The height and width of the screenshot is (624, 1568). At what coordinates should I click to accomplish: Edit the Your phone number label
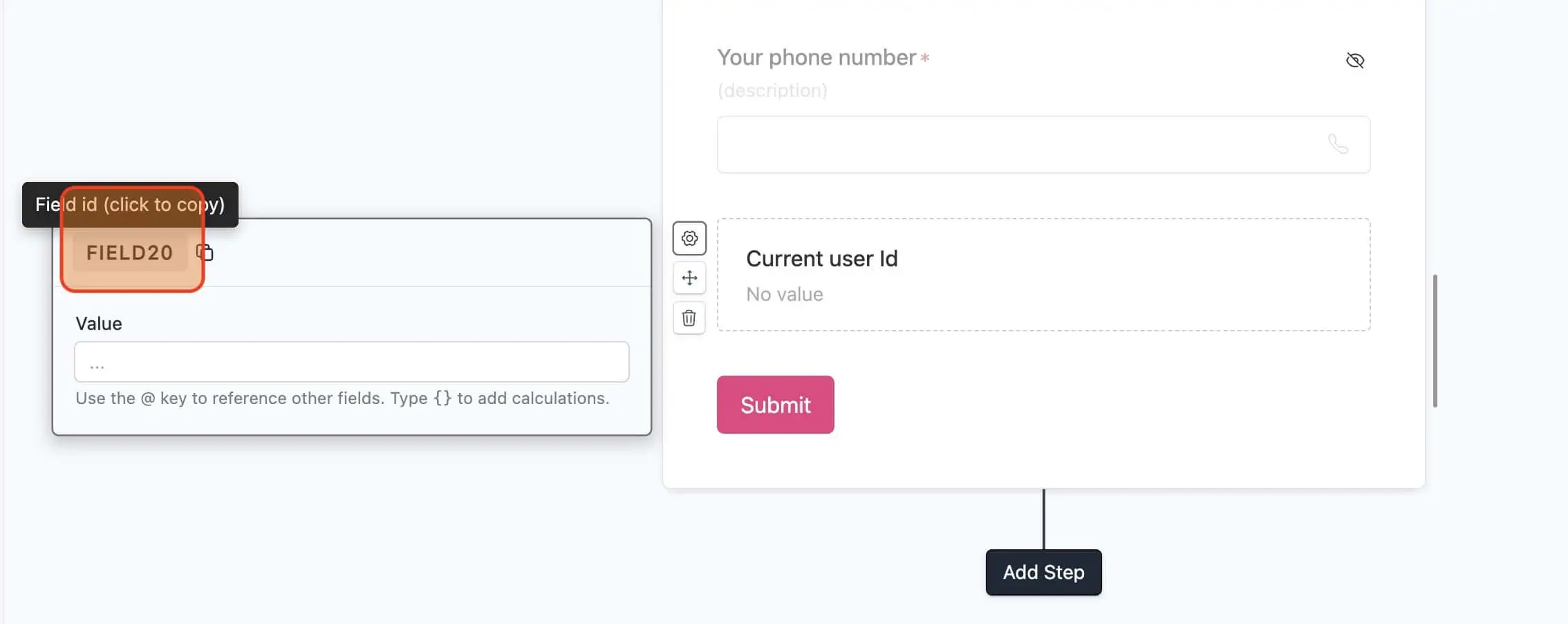[x=816, y=57]
